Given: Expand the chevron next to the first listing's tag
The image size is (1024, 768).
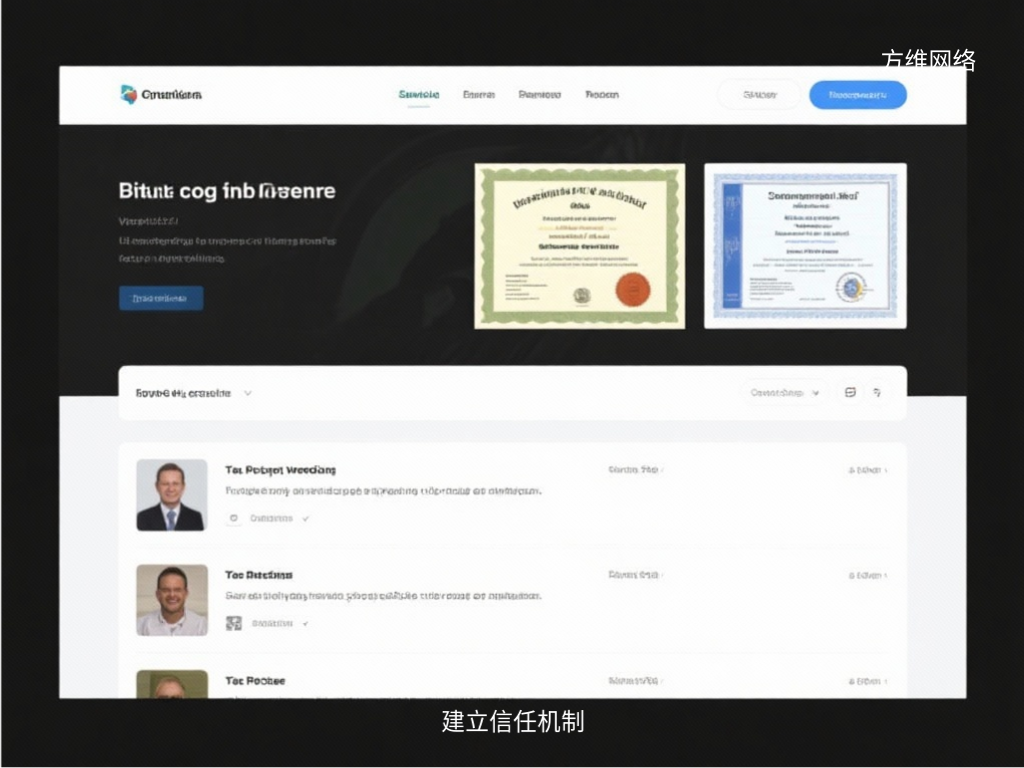Looking at the screenshot, I should pos(306,519).
